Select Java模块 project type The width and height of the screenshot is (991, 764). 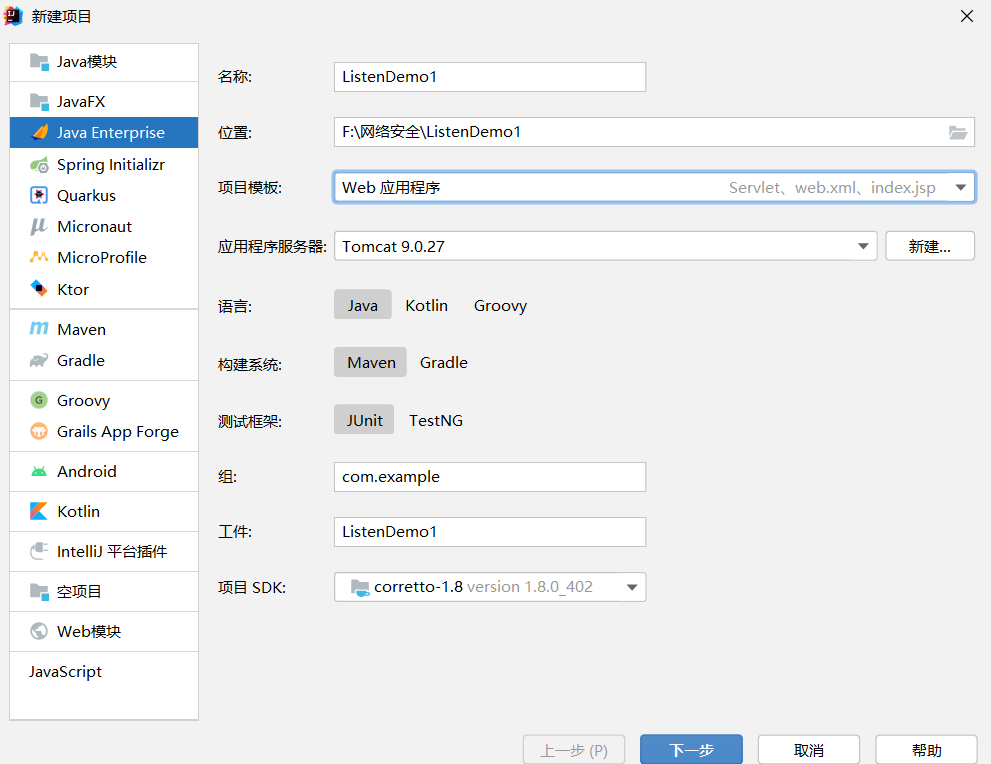pos(104,62)
